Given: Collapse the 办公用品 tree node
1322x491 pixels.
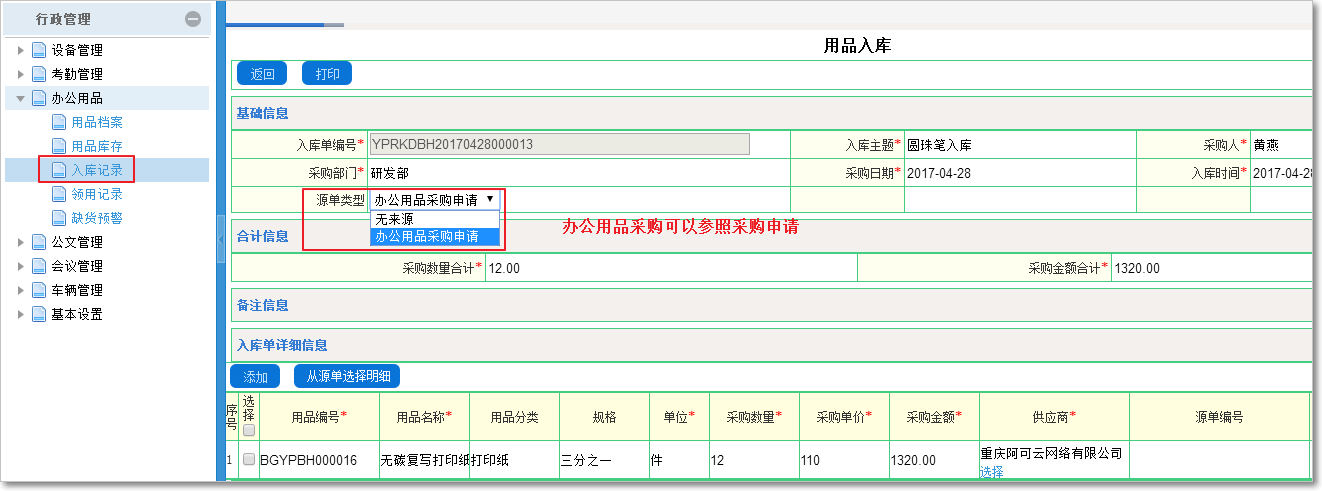Looking at the screenshot, I should [x=21, y=98].
